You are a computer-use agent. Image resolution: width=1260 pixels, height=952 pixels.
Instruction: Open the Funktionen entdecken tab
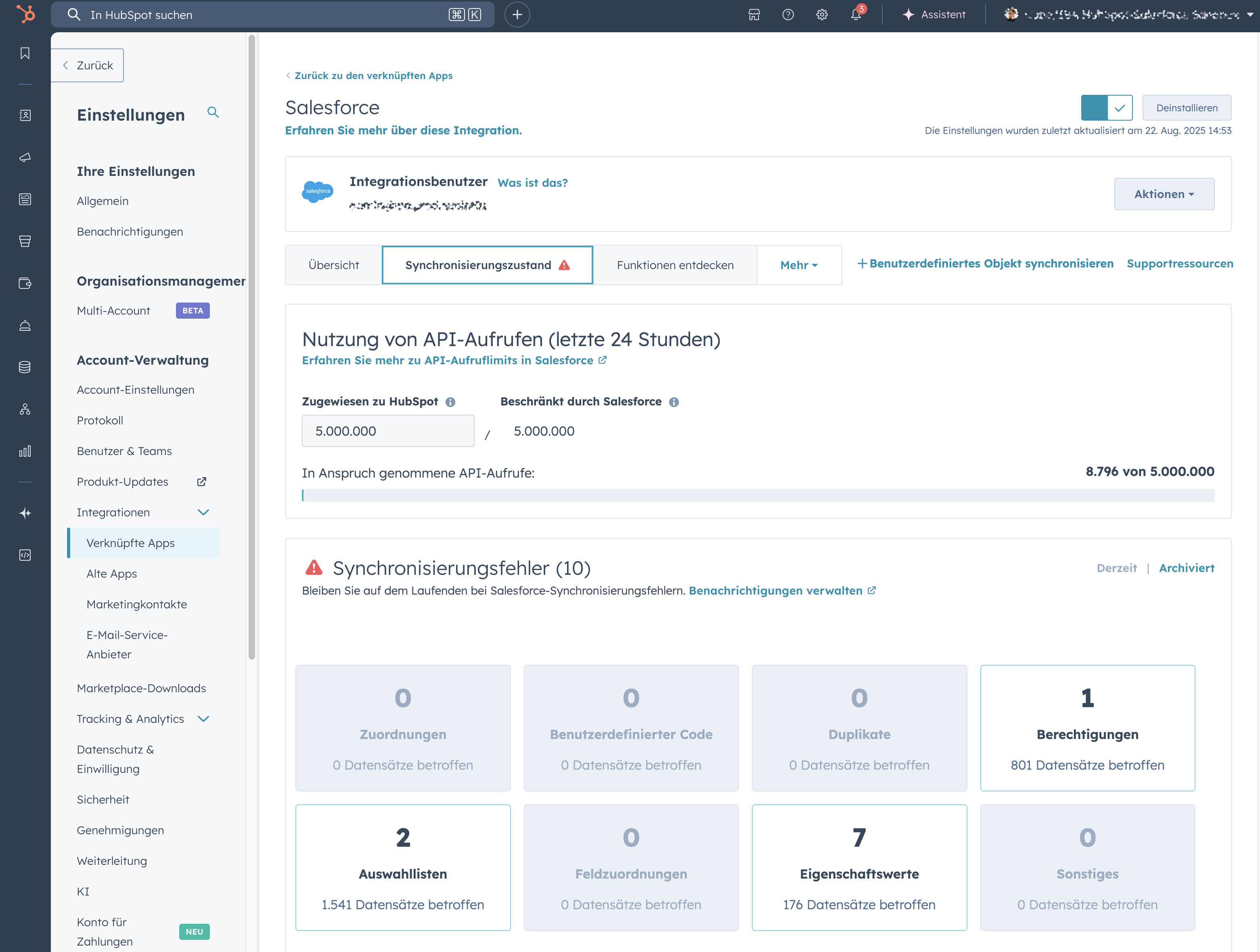click(676, 265)
